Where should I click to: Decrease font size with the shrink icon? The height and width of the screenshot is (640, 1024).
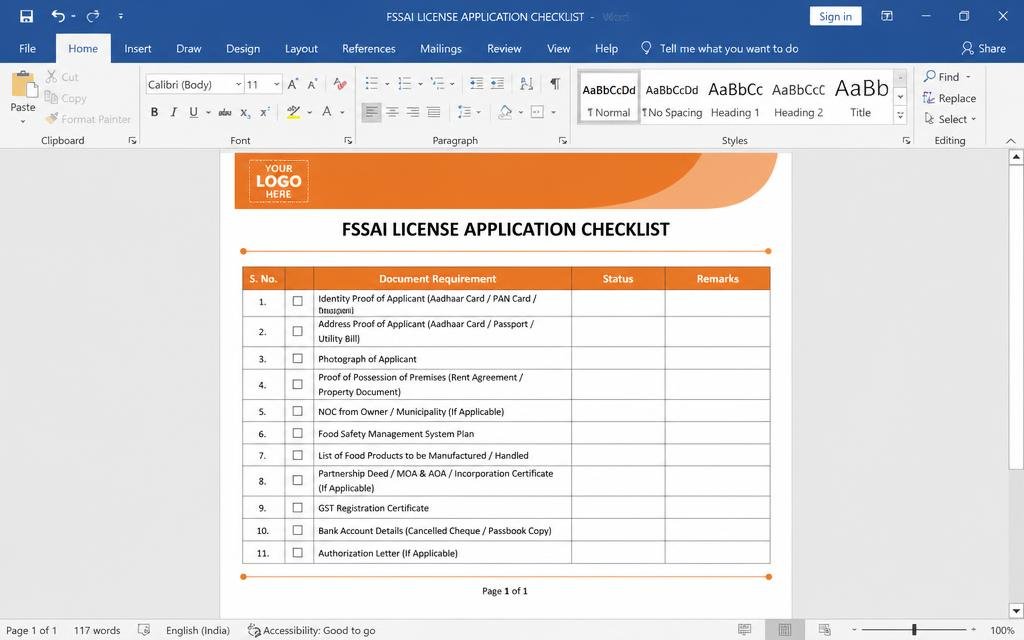click(312, 84)
